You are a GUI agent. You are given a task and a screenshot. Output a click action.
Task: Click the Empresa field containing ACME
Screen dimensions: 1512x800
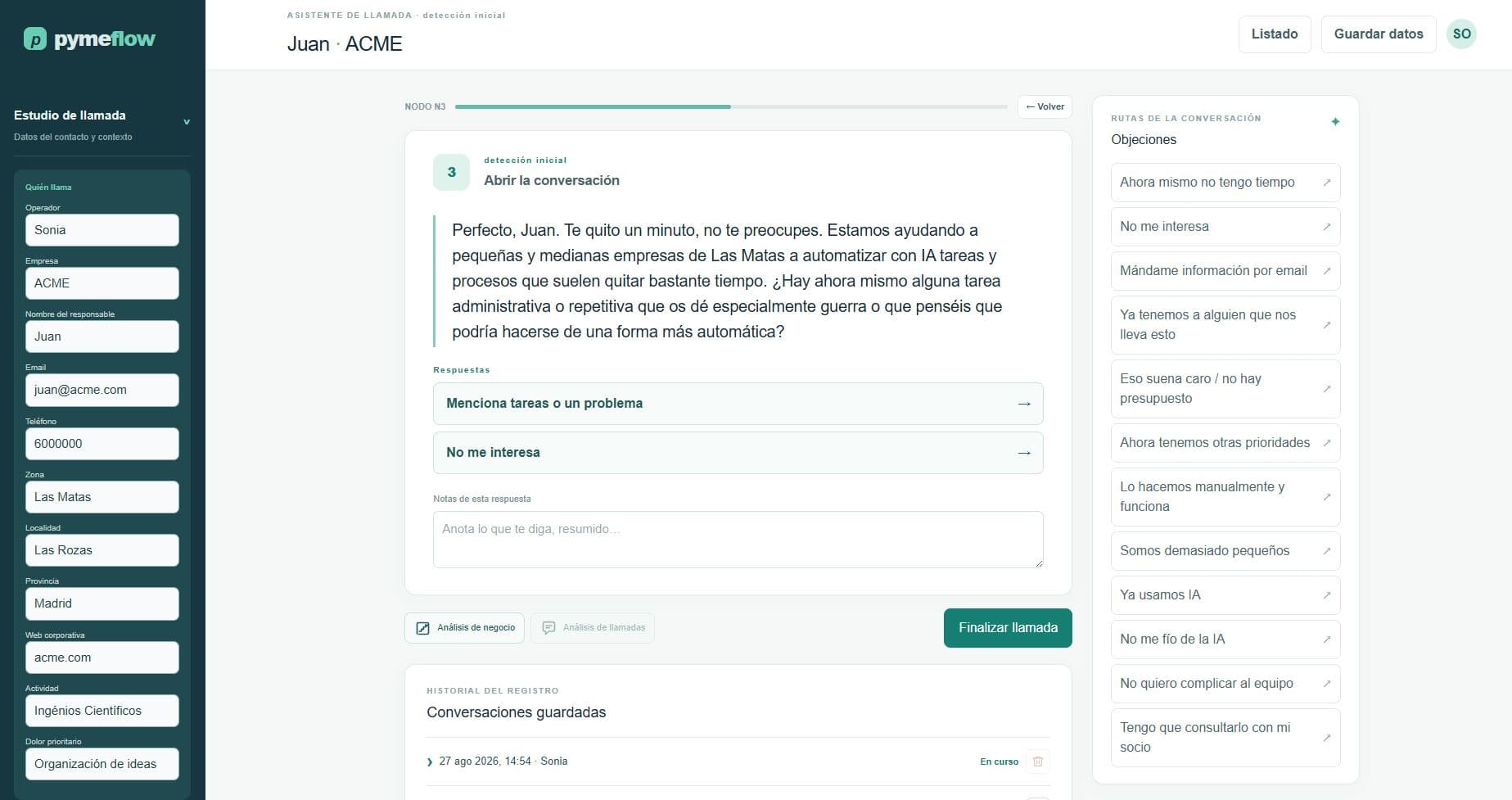[102, 283]
